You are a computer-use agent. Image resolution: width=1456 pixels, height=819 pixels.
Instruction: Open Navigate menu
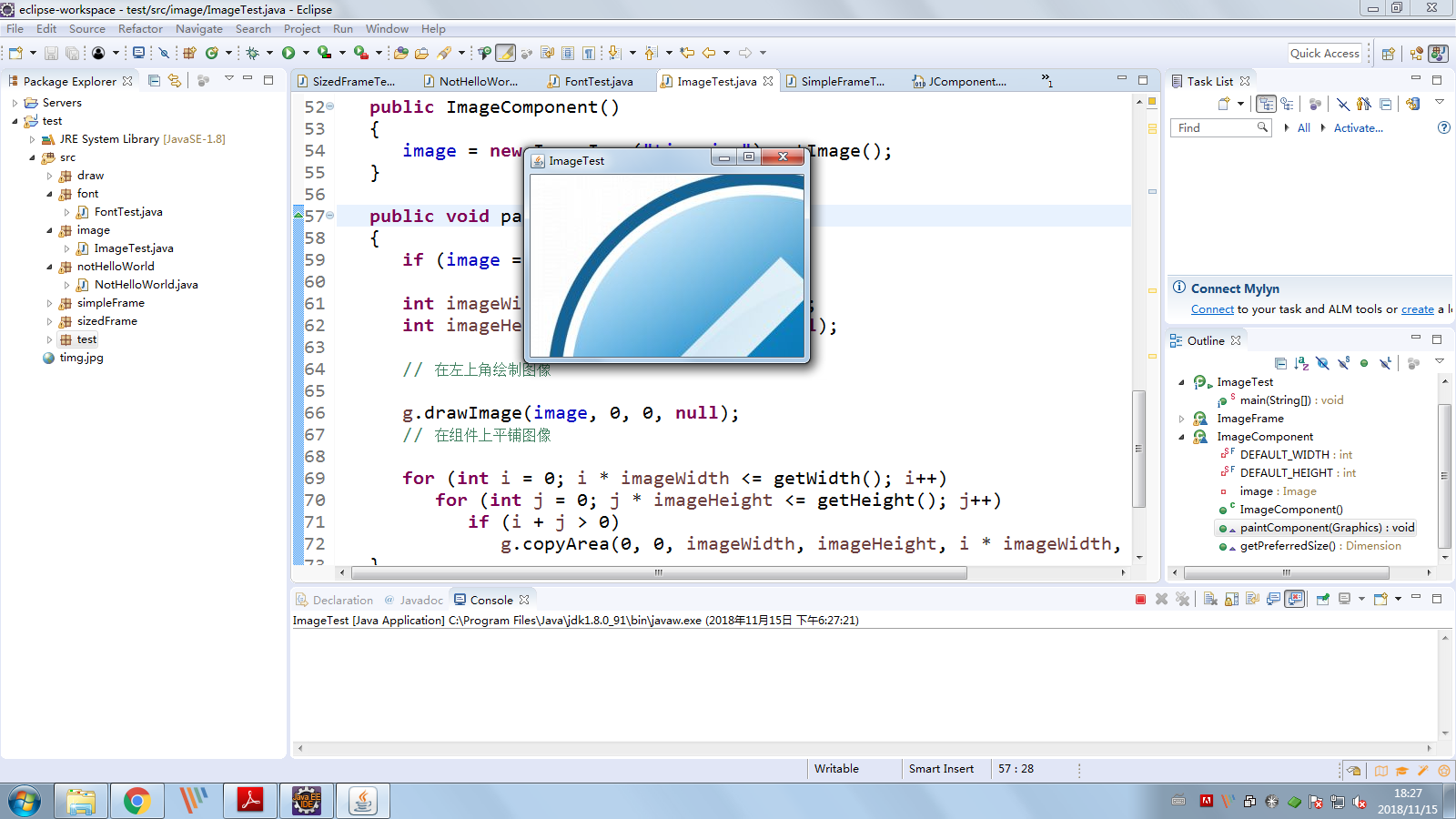pos(199,29)
